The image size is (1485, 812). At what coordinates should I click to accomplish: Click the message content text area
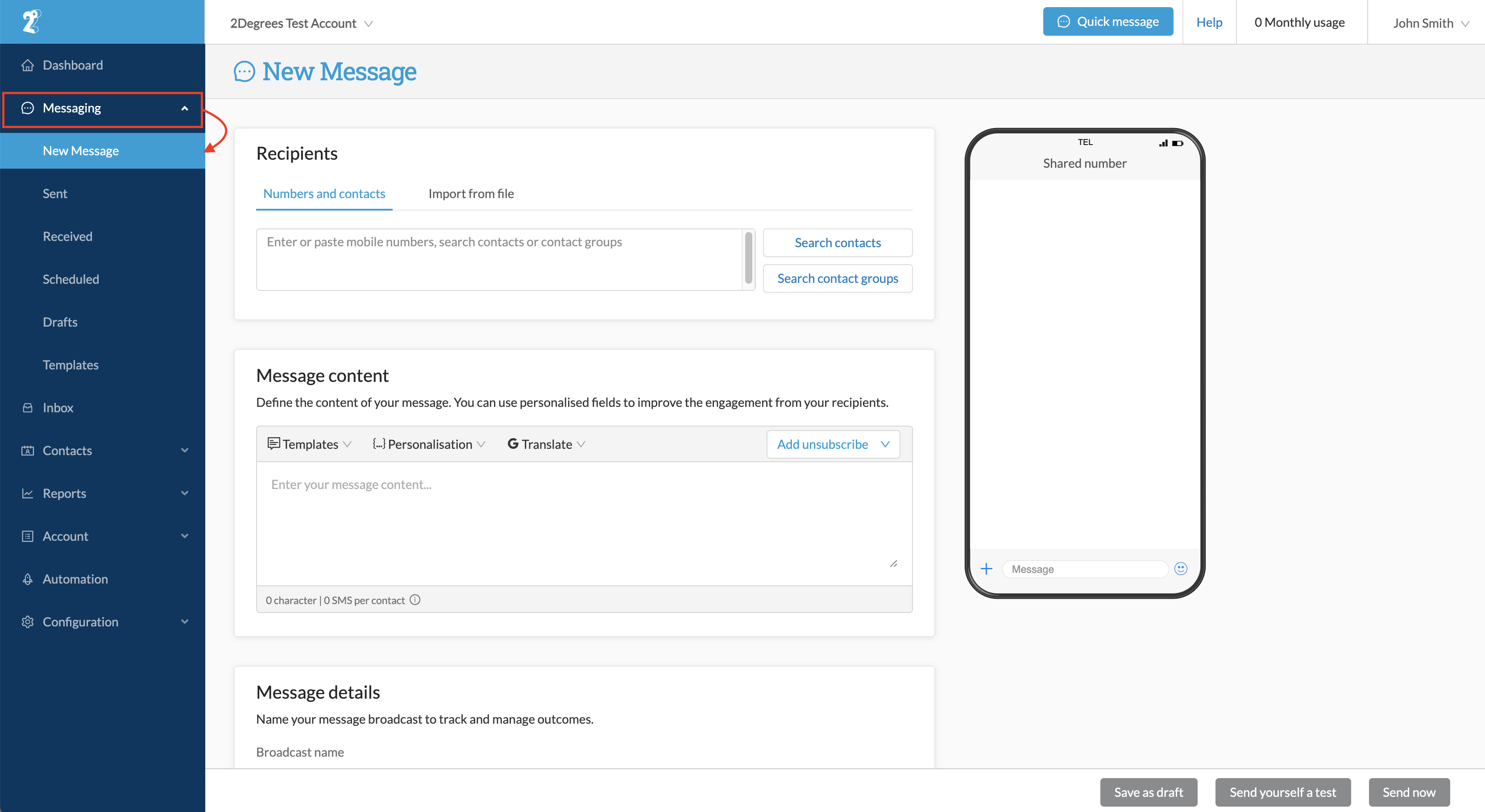tap(584, 523)
